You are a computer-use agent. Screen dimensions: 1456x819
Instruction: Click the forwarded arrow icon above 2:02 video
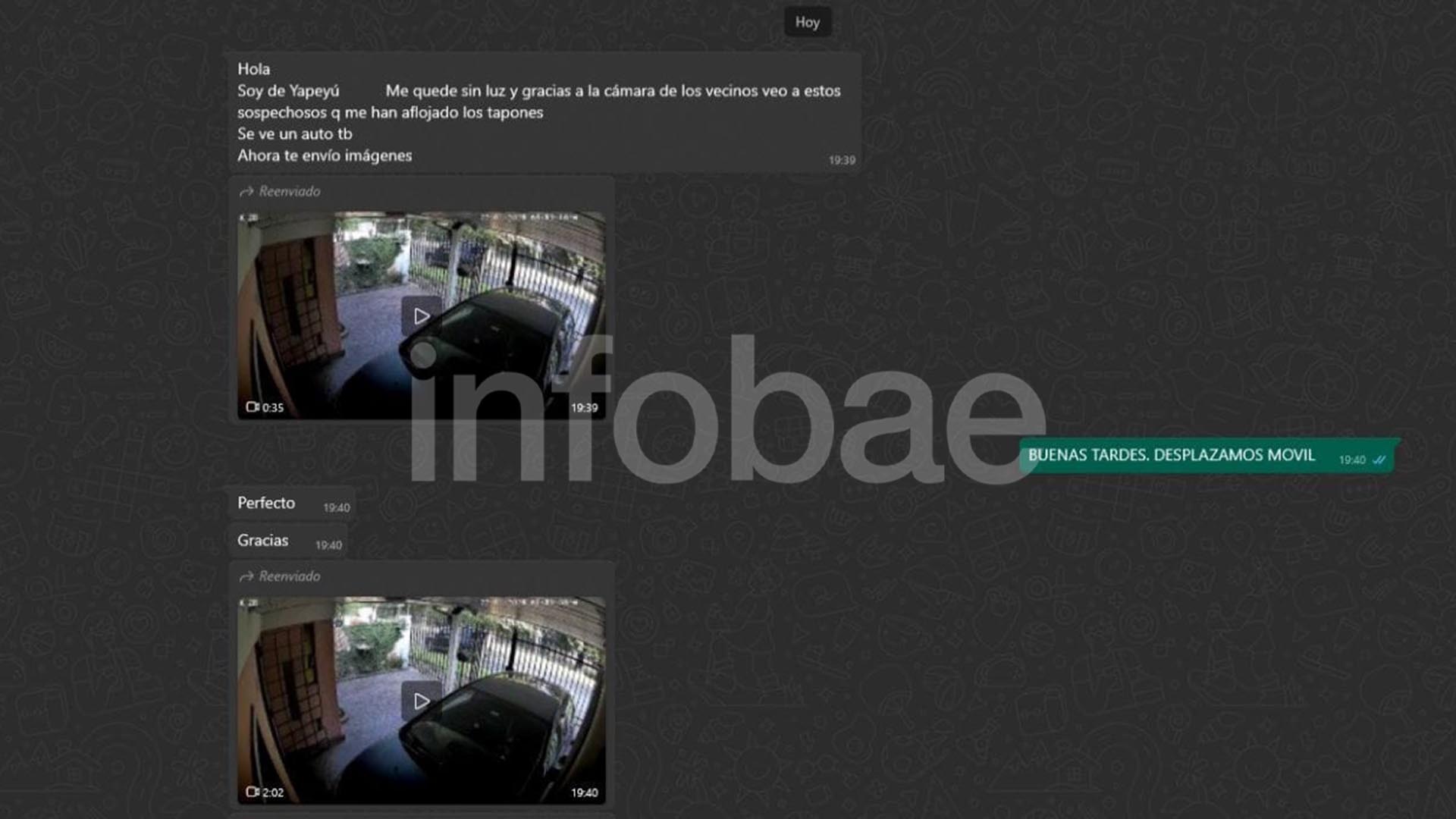(246, 577)
